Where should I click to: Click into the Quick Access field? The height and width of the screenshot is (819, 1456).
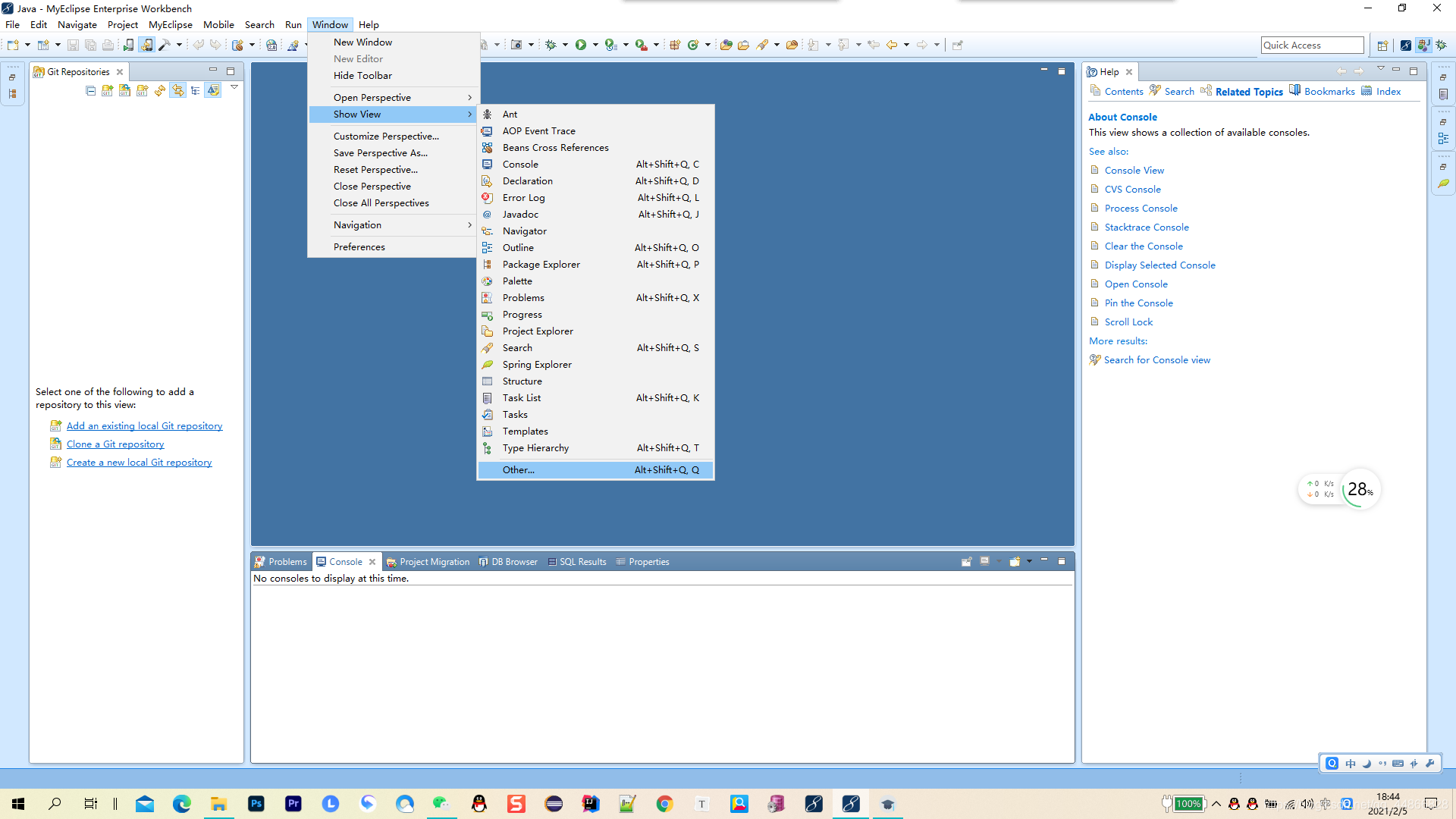[1311, 45]
